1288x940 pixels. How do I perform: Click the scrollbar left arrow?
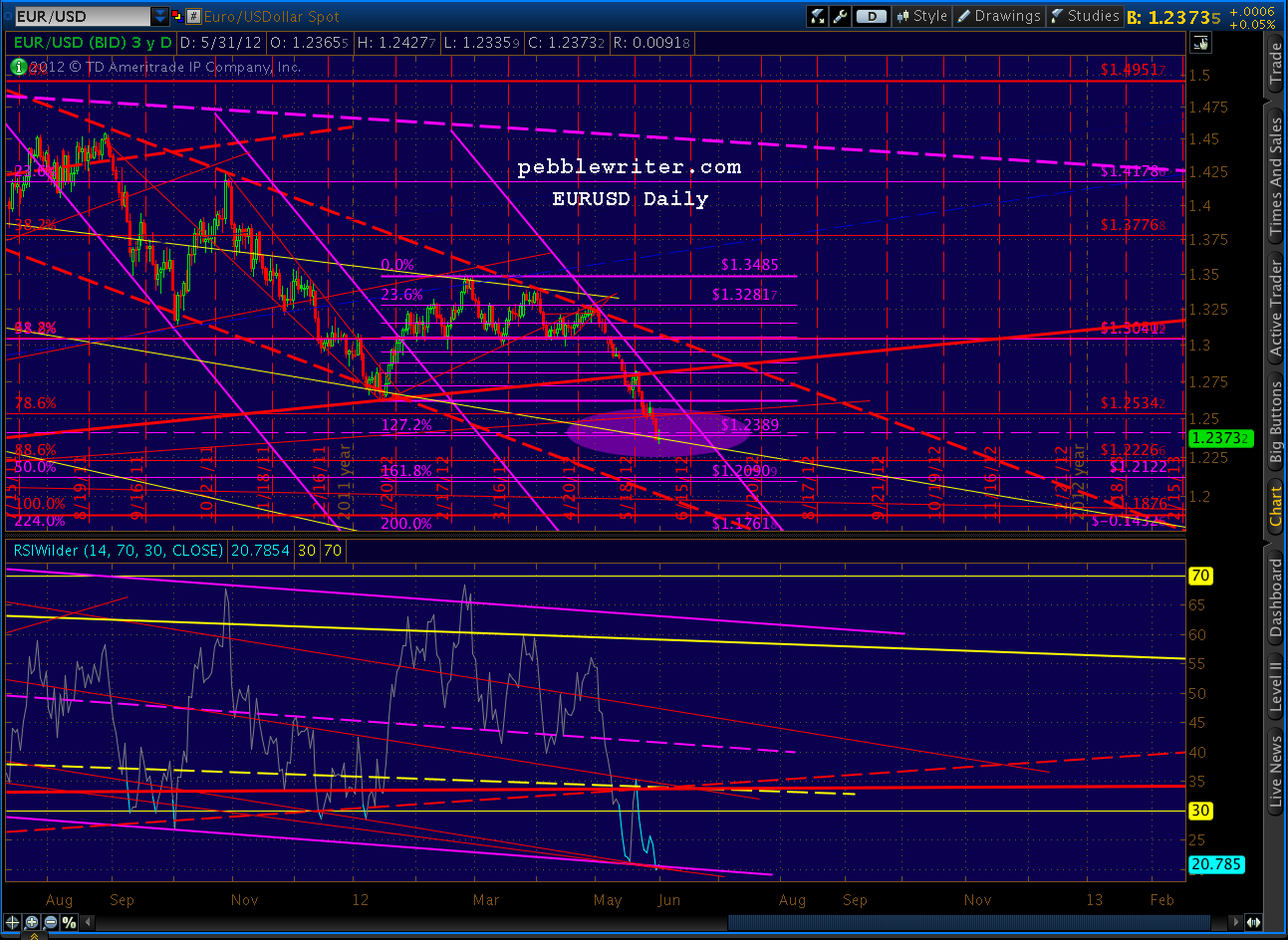pos(86,923)
